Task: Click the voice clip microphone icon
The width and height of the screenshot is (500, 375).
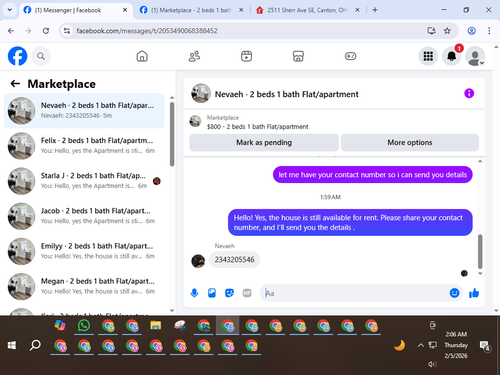Action: pos(194,293)
